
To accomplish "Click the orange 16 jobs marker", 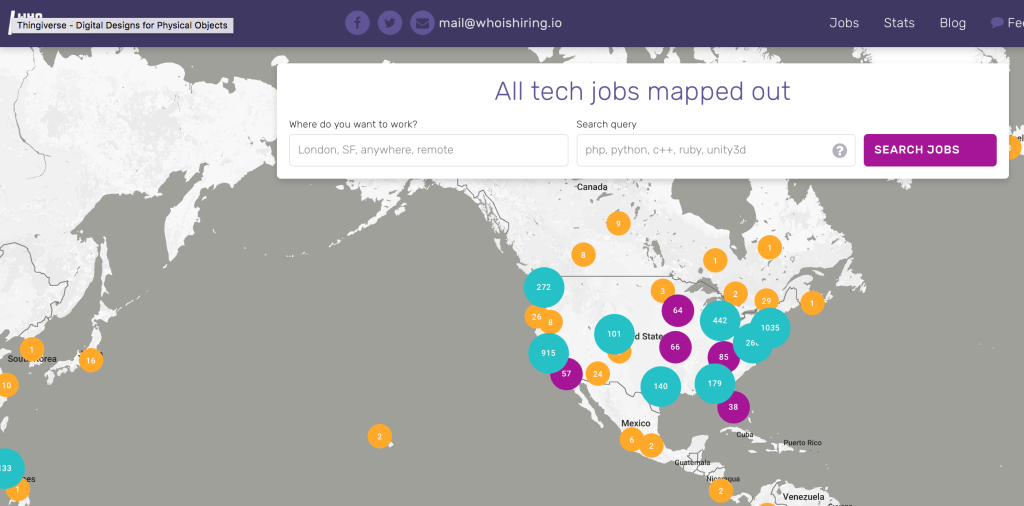I will click(91, 360).
